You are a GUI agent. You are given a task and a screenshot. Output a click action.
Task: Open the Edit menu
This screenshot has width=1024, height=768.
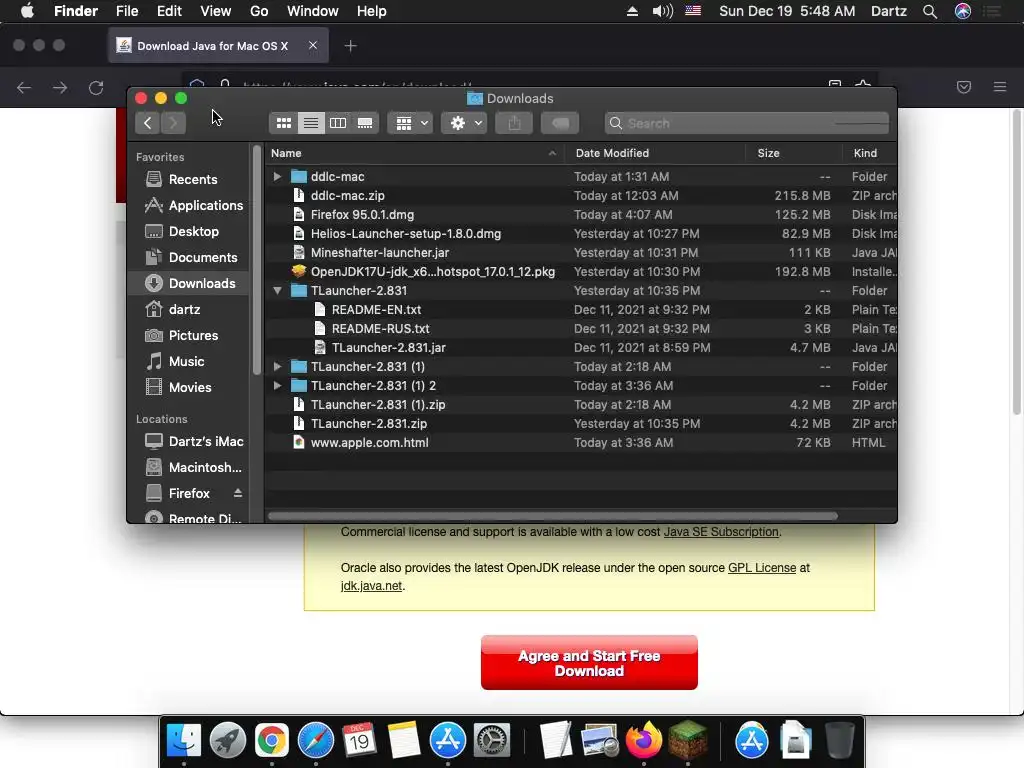coord(169,11)
